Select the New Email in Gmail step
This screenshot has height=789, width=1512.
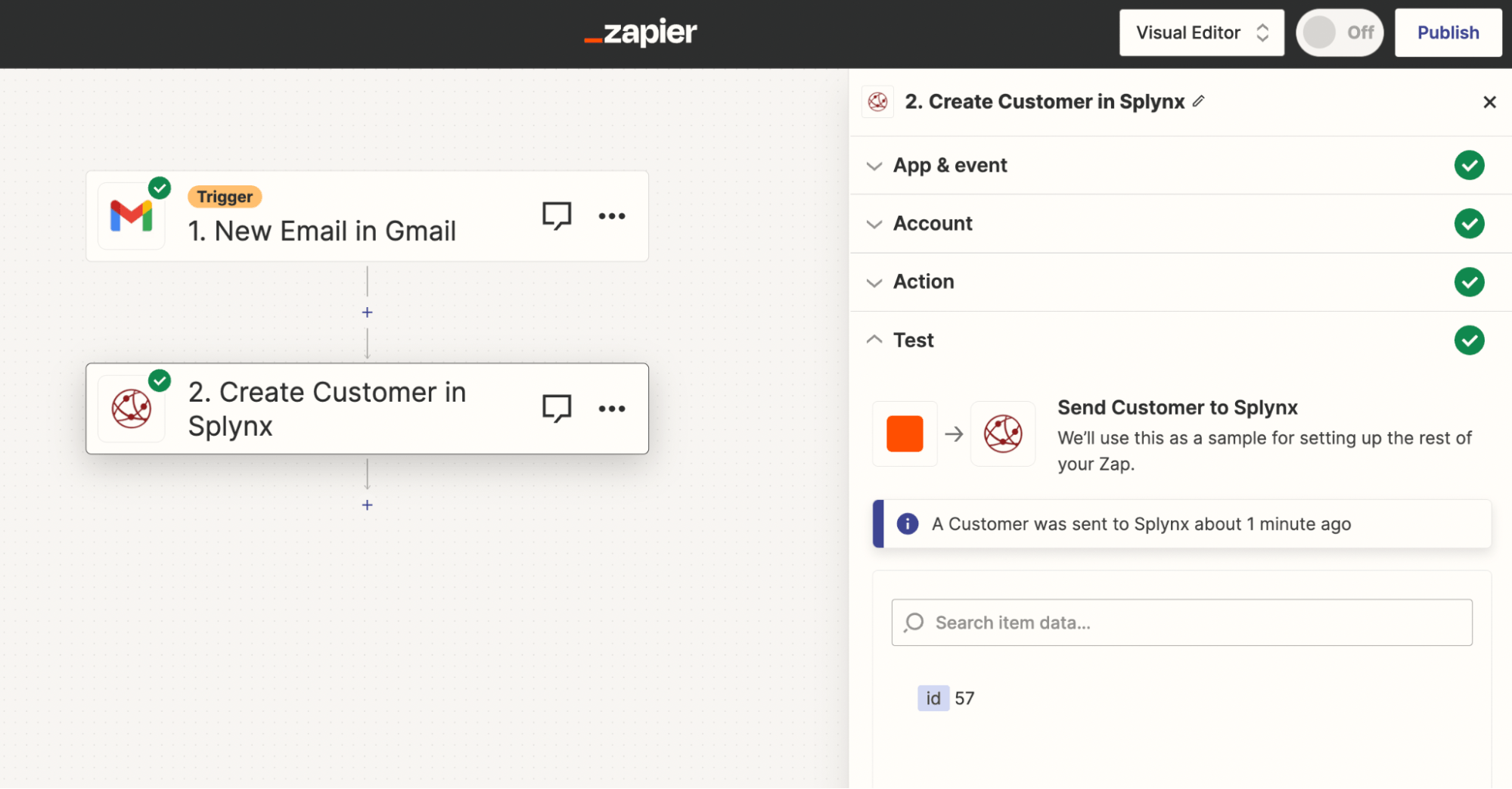[x=367, y=216]
